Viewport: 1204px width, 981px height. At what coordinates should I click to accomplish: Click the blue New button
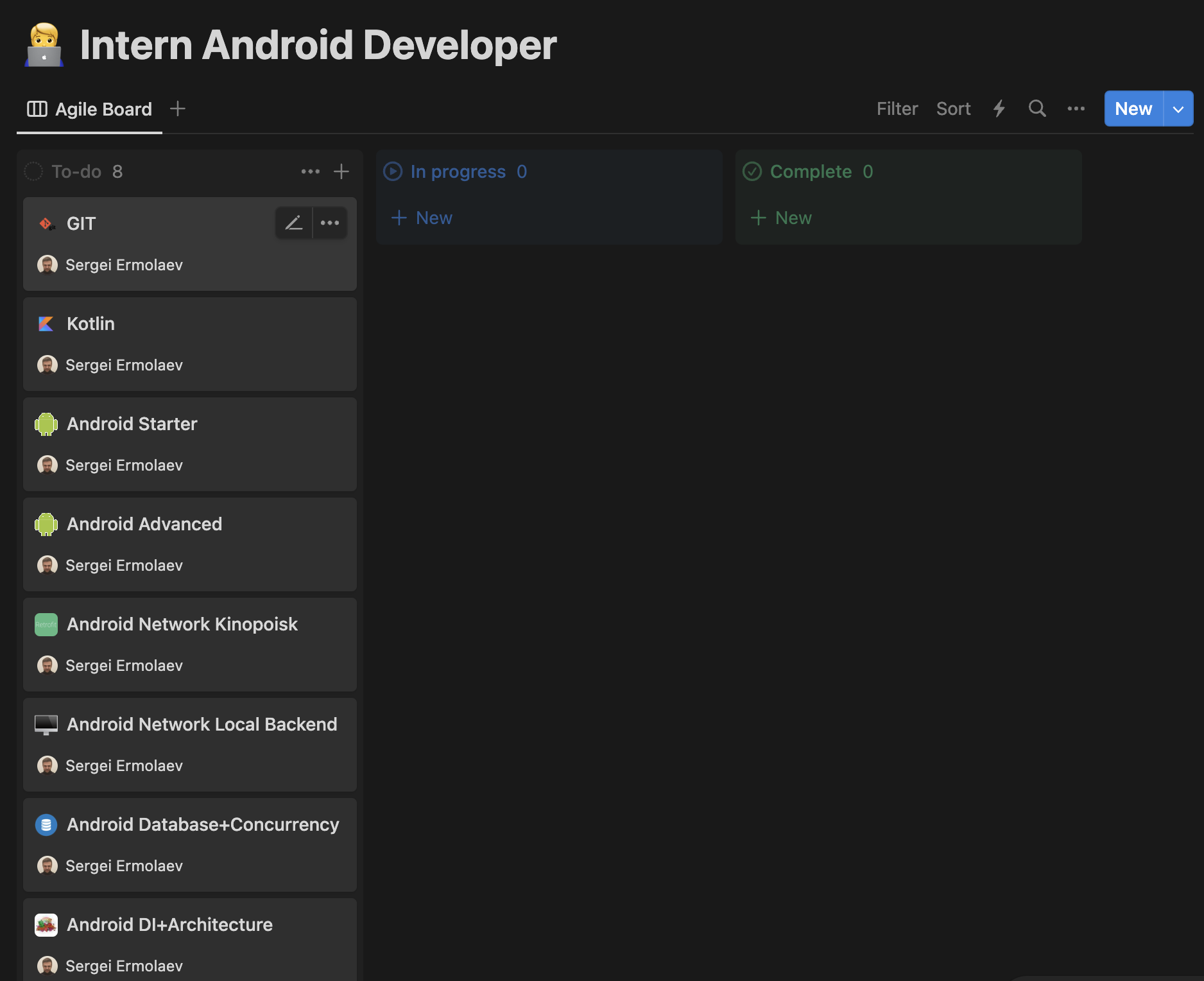(1133, 109)
